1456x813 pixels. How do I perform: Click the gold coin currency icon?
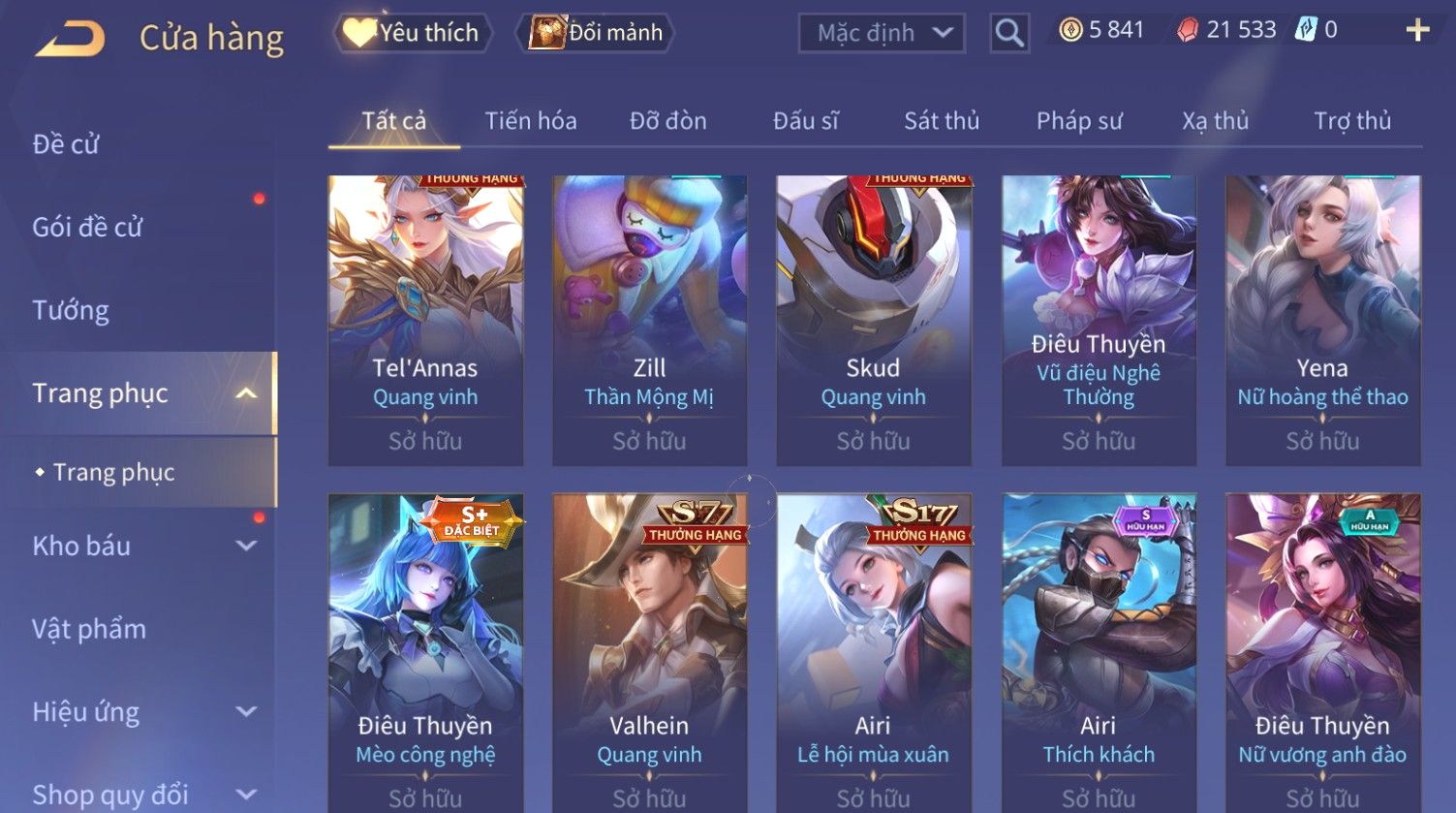coord(1070,30)
